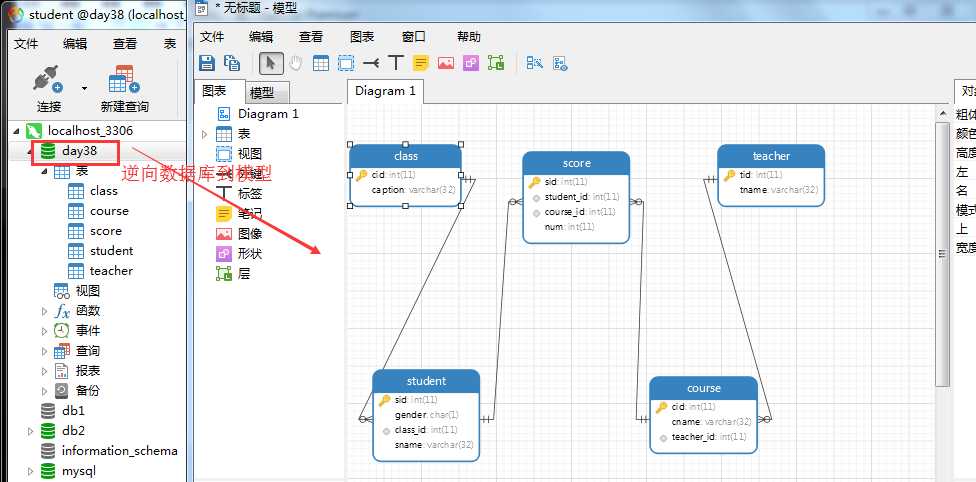This screenshot has height=482, width=976.
Task: Select the new view tool in toolbar
Action: coord(346,63)
